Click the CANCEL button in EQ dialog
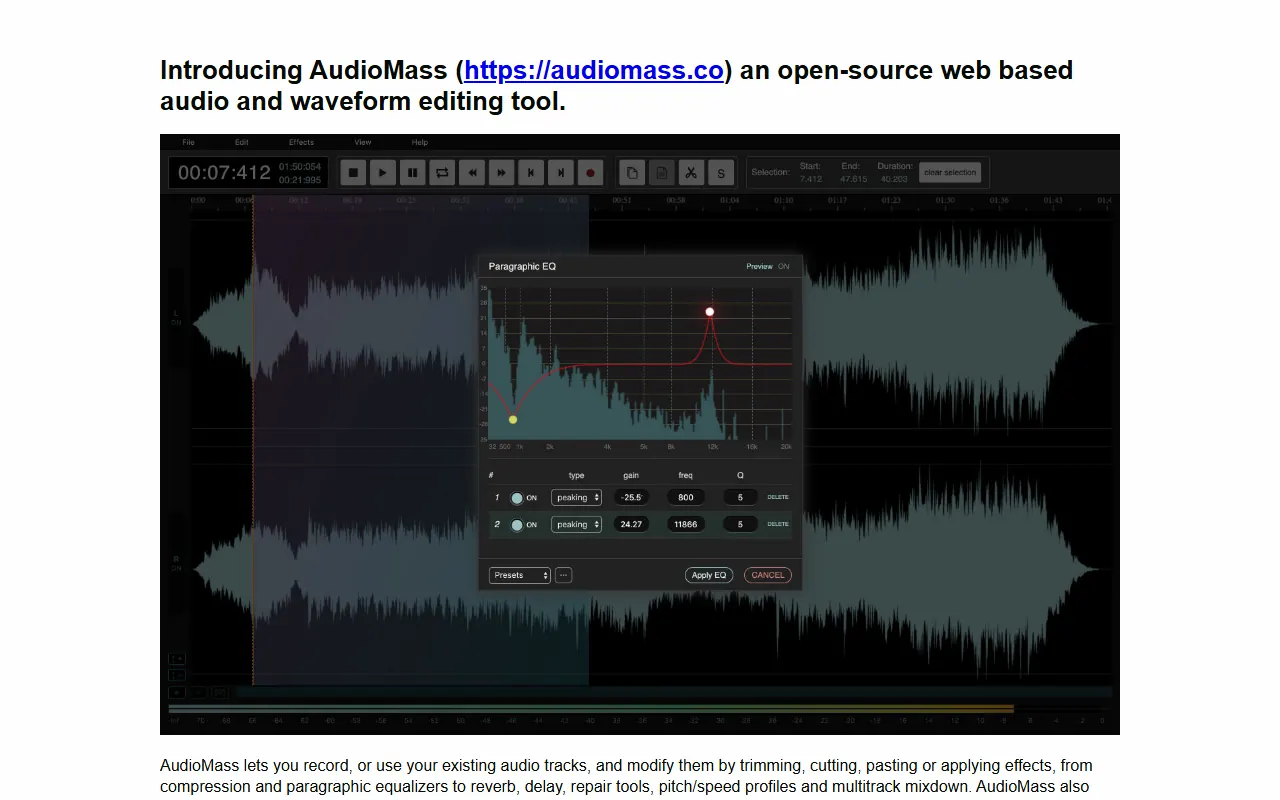1280x800 pixels. pos(768,575)
